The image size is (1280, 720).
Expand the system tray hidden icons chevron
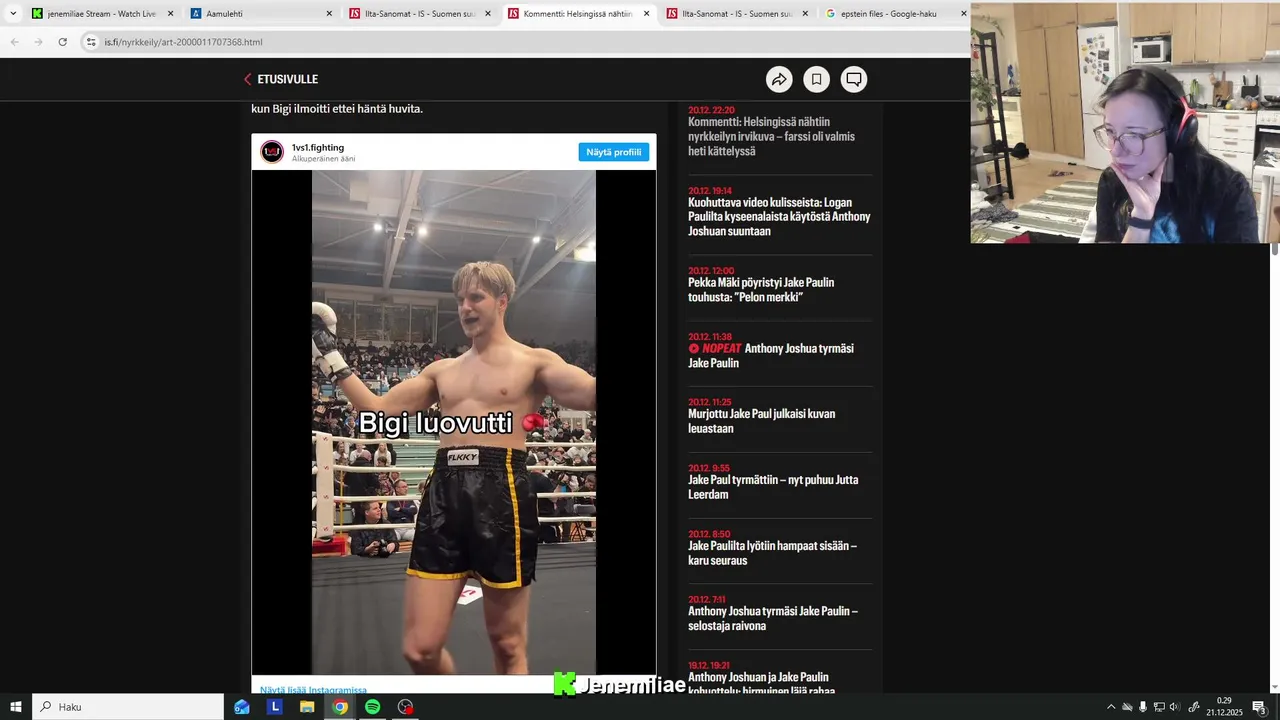1110,707
